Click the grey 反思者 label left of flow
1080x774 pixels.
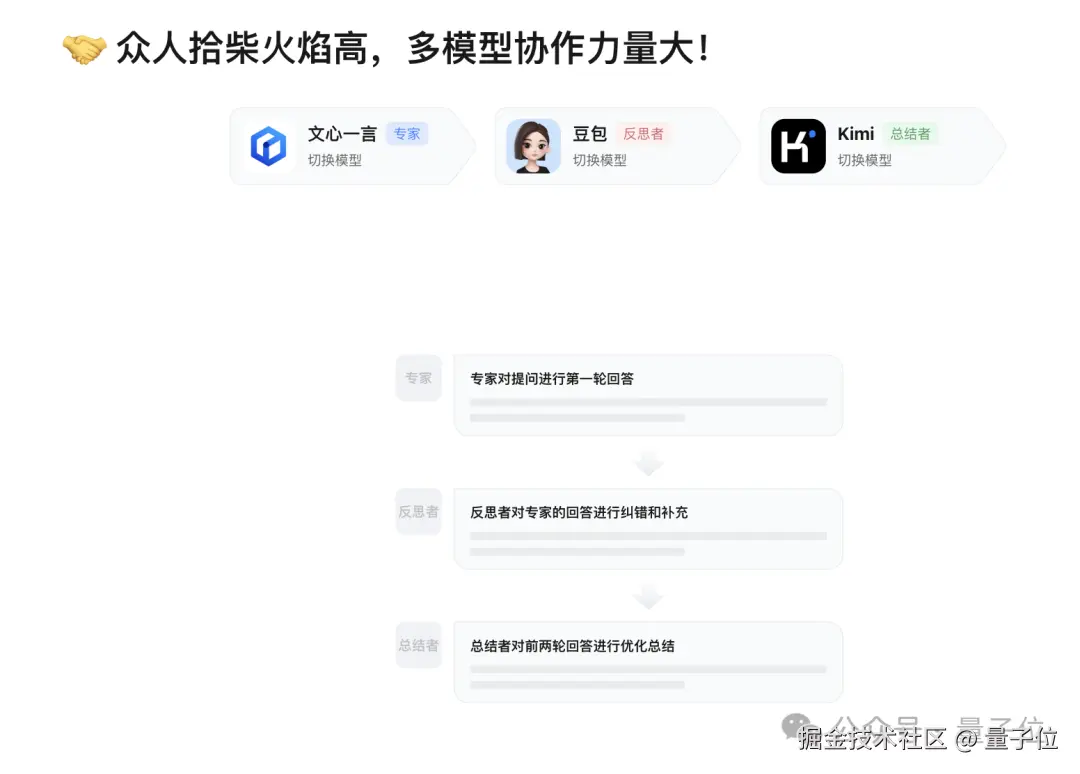(x=418, y=512)
